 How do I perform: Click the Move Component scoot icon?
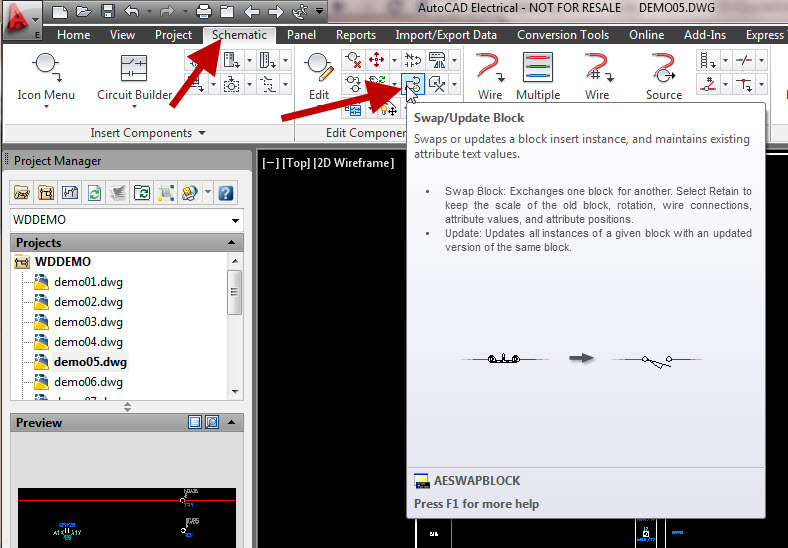376,60
